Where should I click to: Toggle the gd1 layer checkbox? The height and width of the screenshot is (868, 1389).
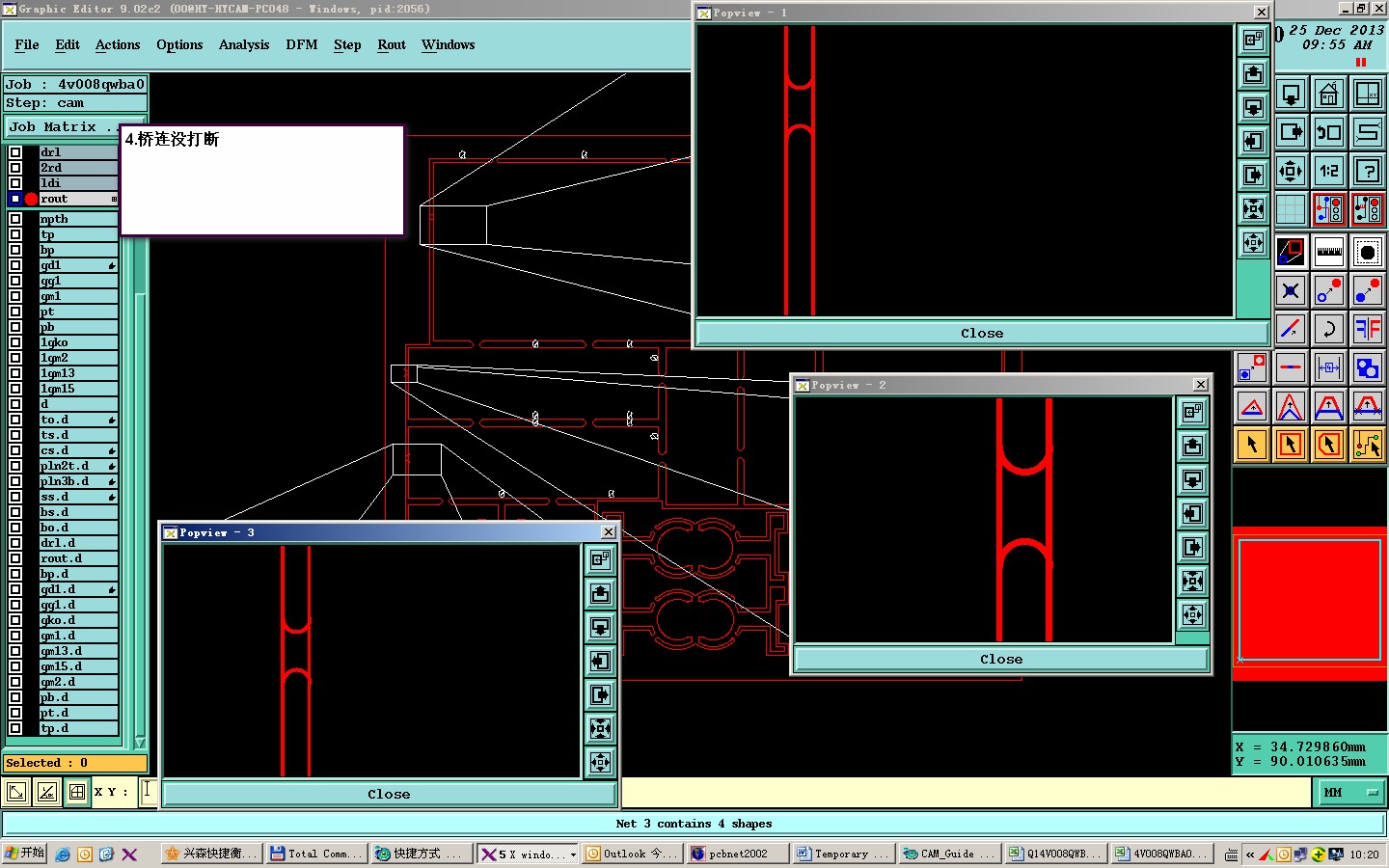15,265
